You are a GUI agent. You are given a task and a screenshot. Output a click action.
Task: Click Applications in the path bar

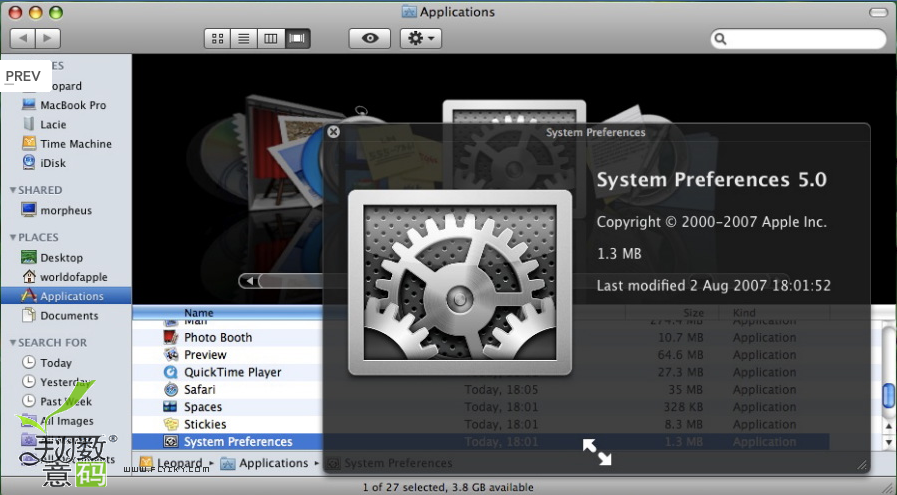point(264,463)
